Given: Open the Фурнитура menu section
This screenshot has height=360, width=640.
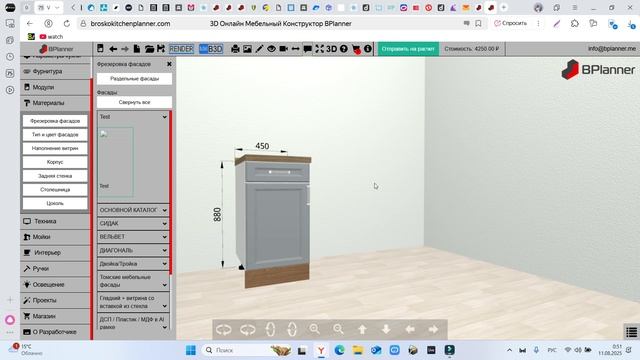Looking at the screenshot, I should click(55, 71).
